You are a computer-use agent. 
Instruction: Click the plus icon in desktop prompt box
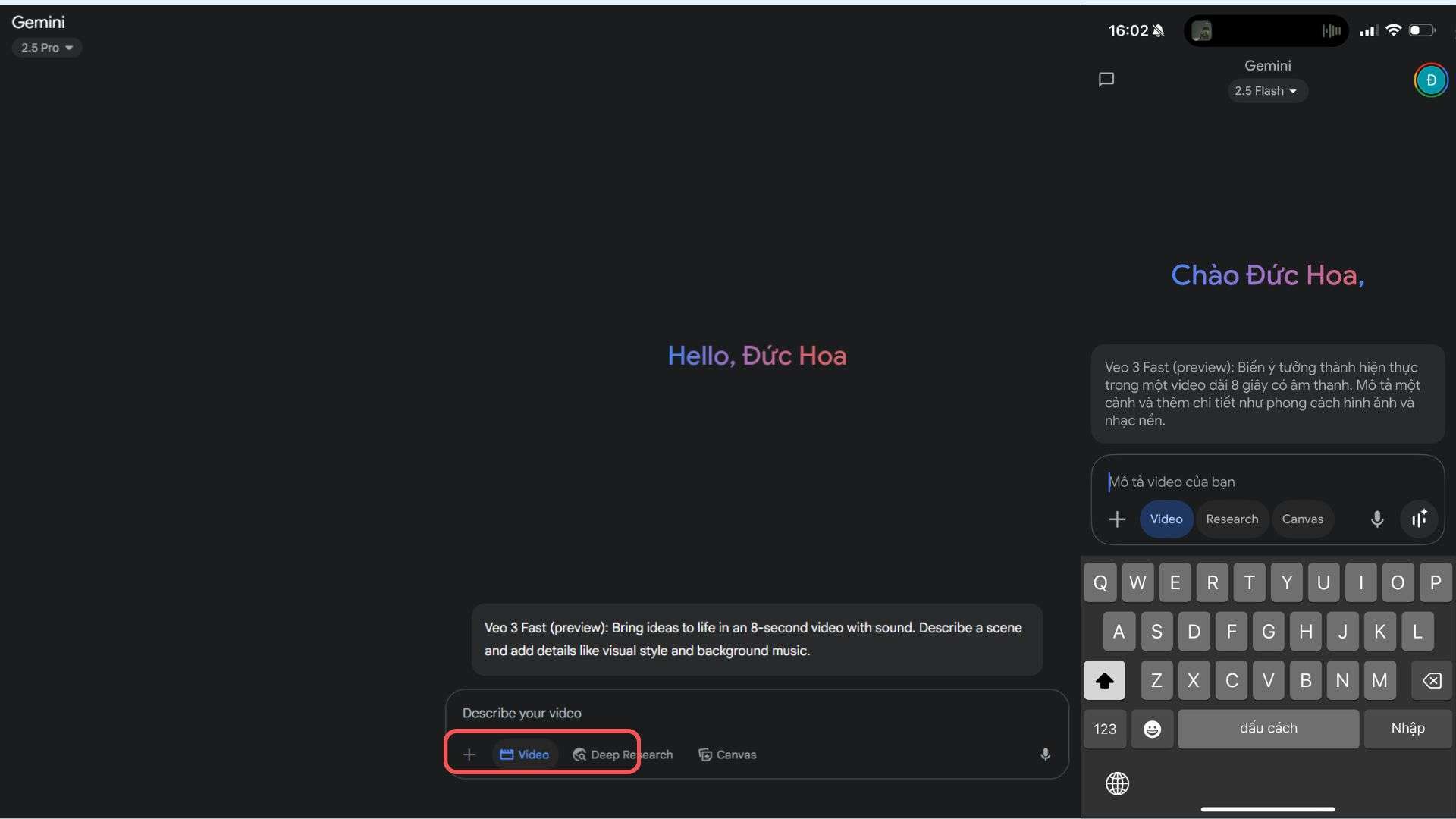pos(469,755)
